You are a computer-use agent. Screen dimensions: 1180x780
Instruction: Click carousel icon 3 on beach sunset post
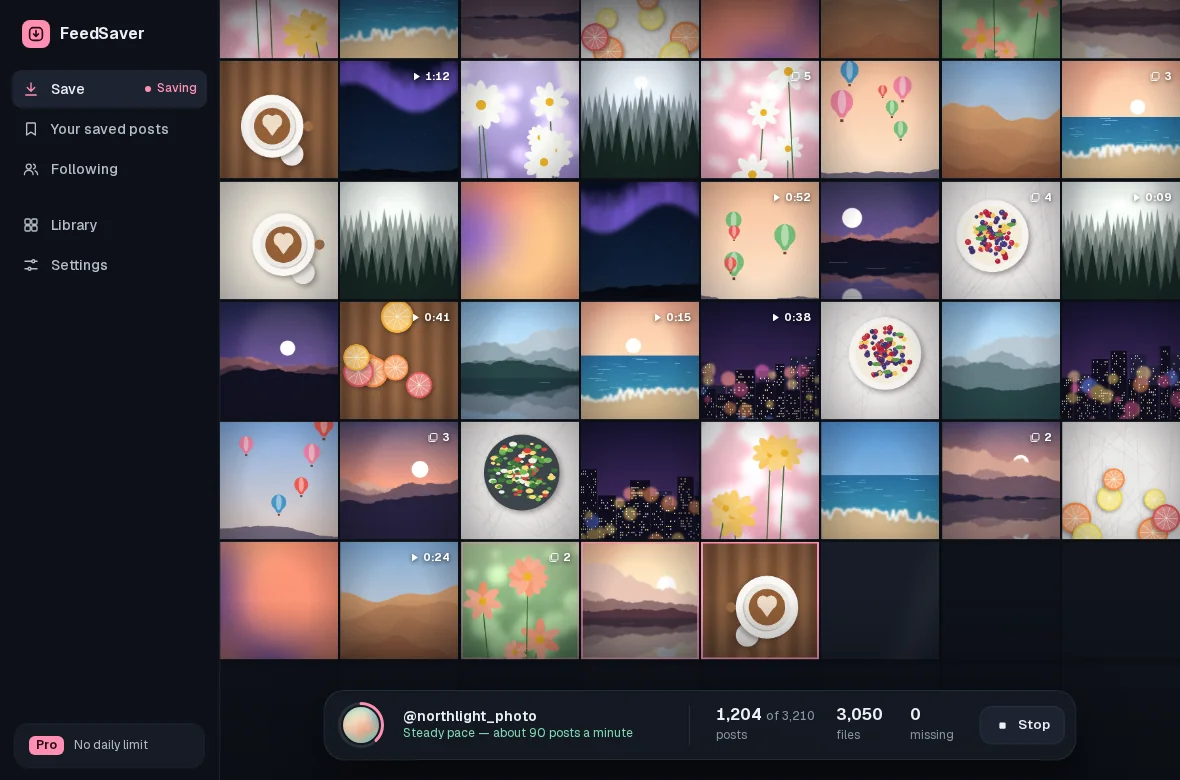point(1155,77)
